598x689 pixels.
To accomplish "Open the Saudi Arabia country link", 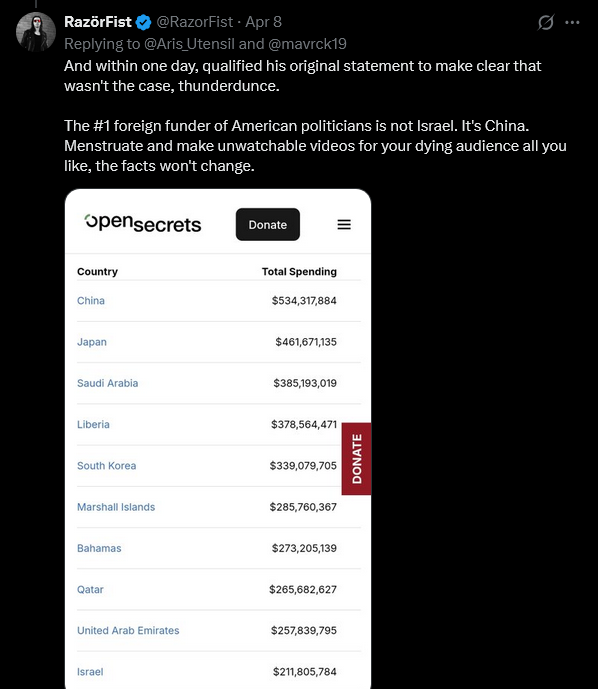I will (108, 383).
